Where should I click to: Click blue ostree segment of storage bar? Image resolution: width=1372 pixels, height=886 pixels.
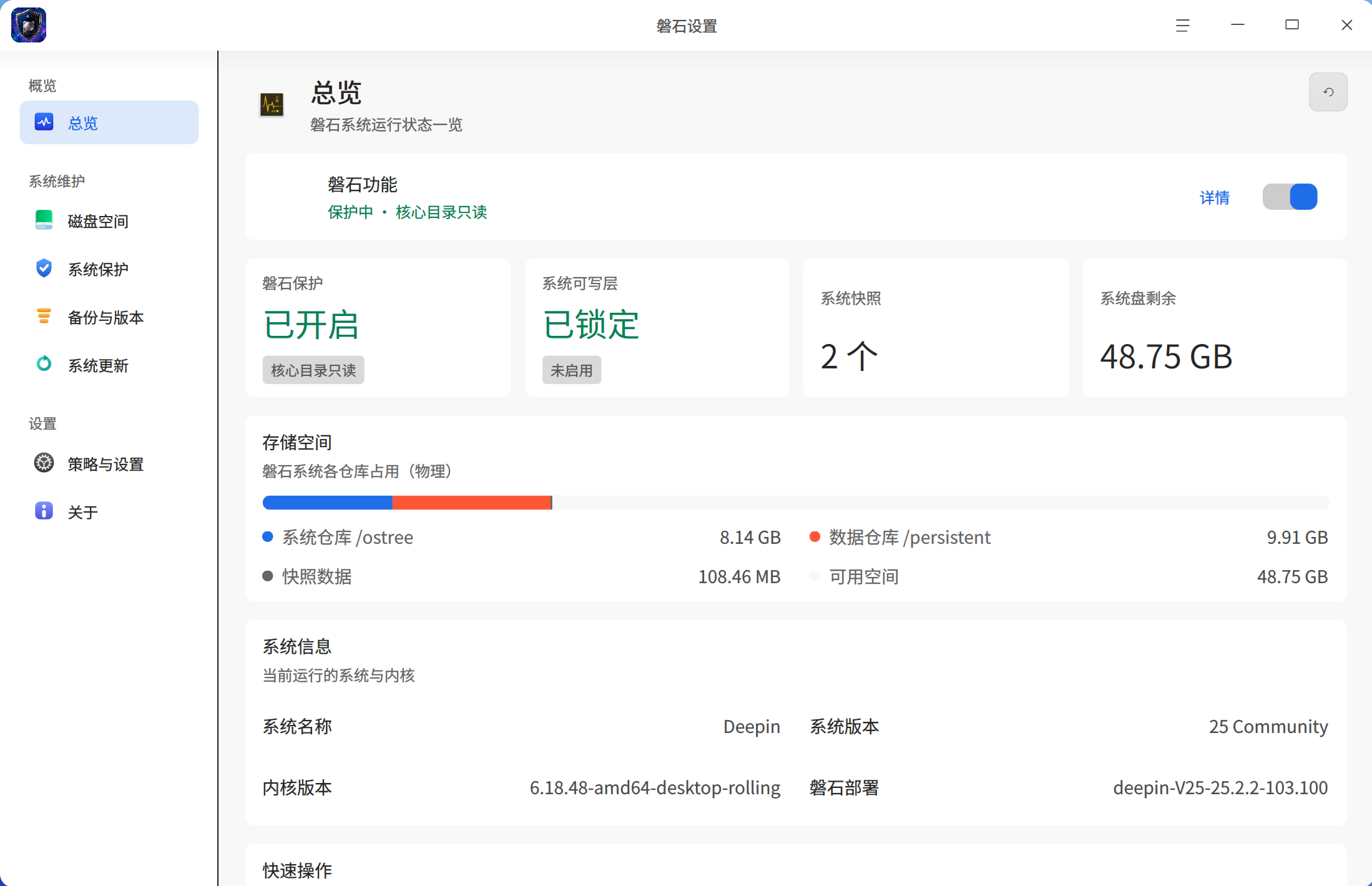coord(328,503)
